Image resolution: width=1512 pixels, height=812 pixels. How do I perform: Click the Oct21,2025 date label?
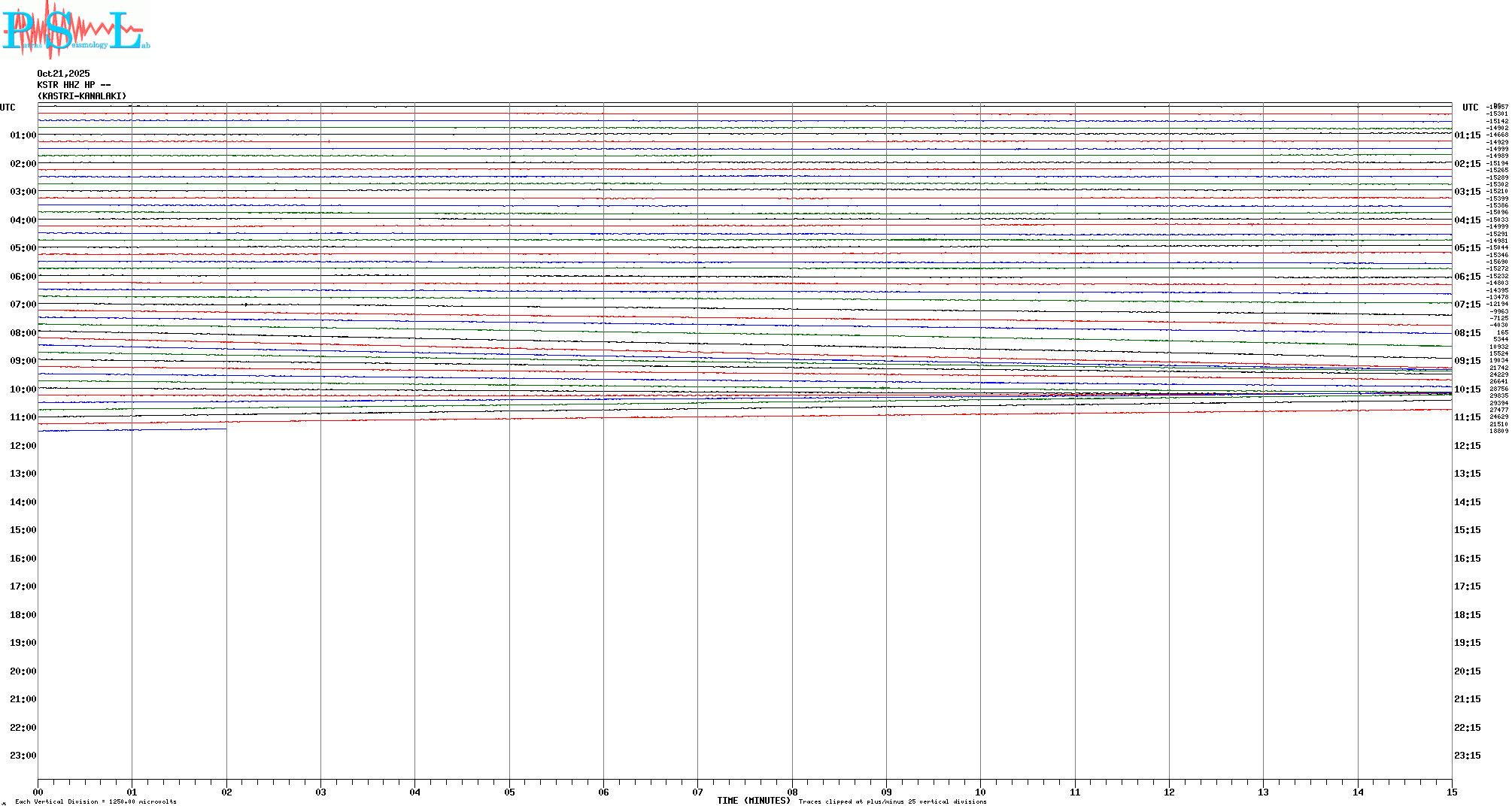pos(63,74)
